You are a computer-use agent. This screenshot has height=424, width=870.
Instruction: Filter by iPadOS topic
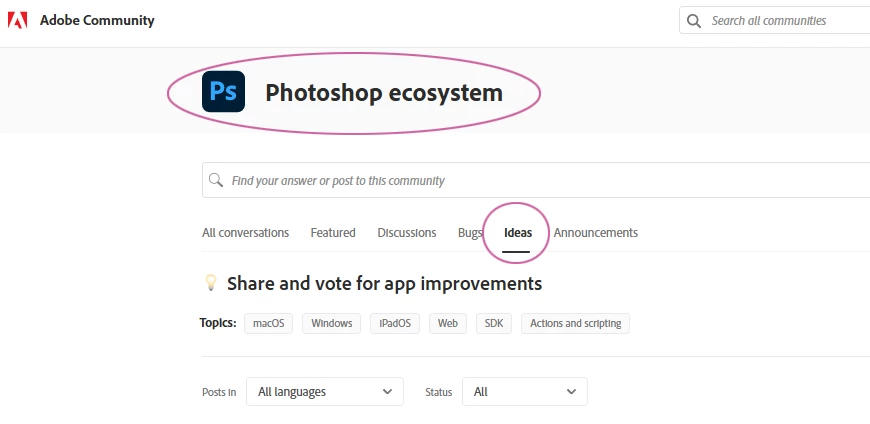coord(395,323)
